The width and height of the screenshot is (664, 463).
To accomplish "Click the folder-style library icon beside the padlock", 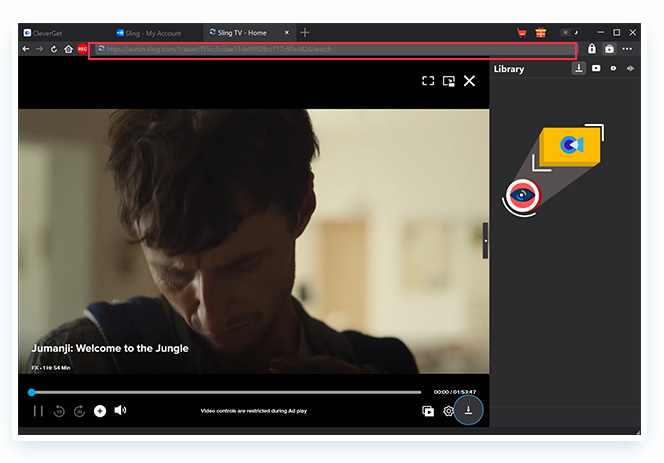I will [609, 49].
